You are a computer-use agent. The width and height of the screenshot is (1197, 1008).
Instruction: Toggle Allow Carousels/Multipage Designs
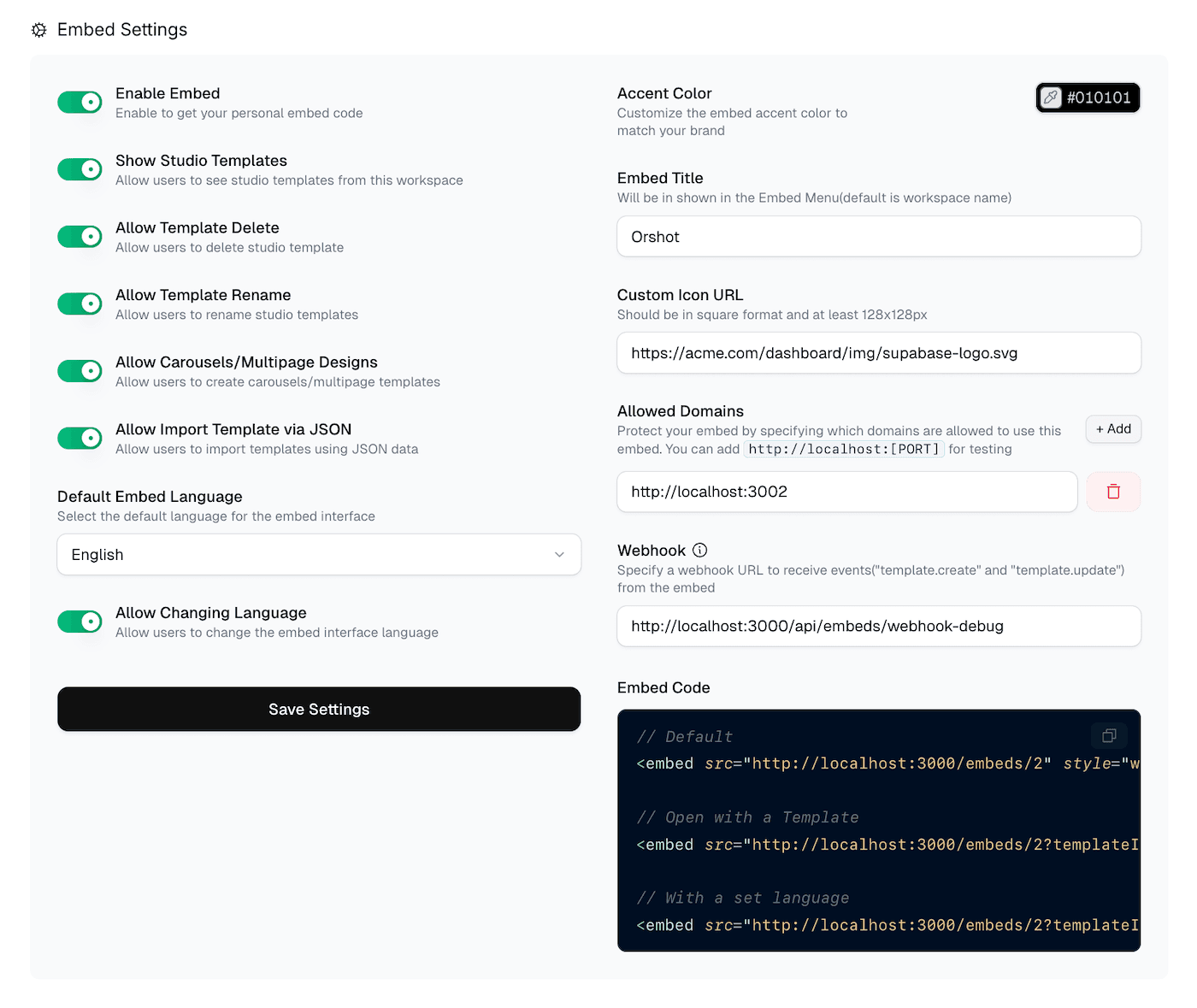pos(80,370)
